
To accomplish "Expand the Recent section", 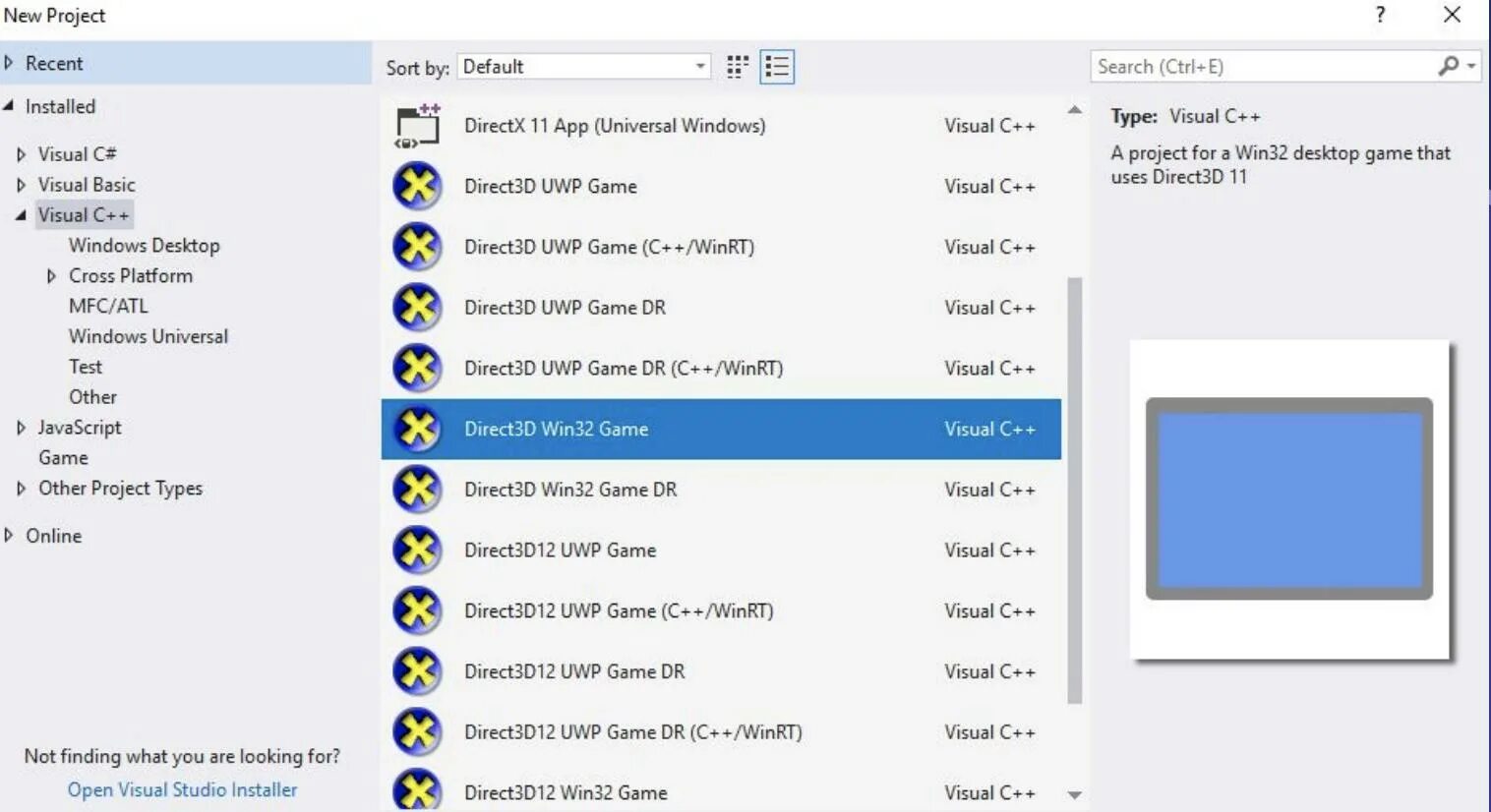I will click(x=9, y=63).
